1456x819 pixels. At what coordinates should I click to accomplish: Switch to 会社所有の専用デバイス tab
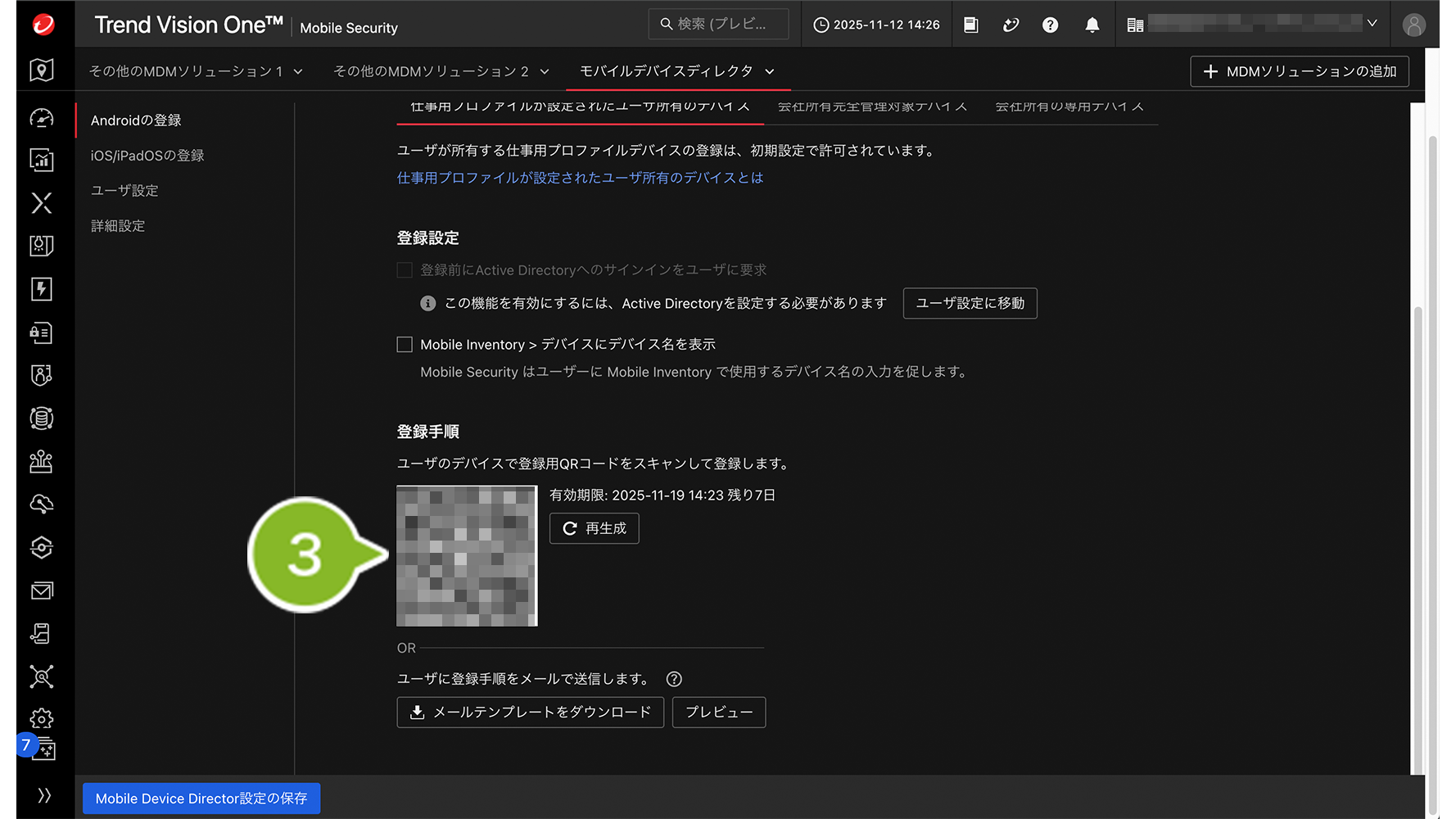1069,107
